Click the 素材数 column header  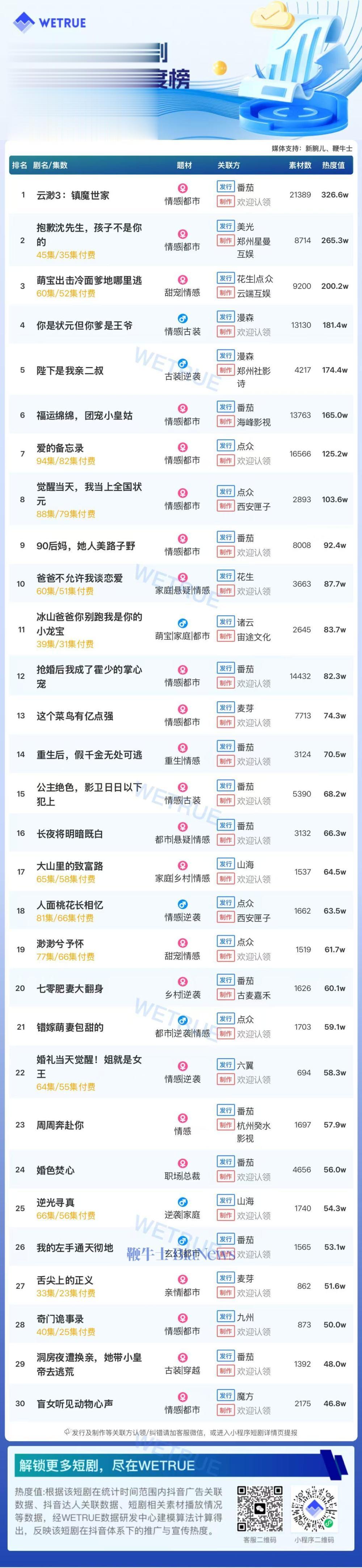pyautogui.click(x=300, y=165)
